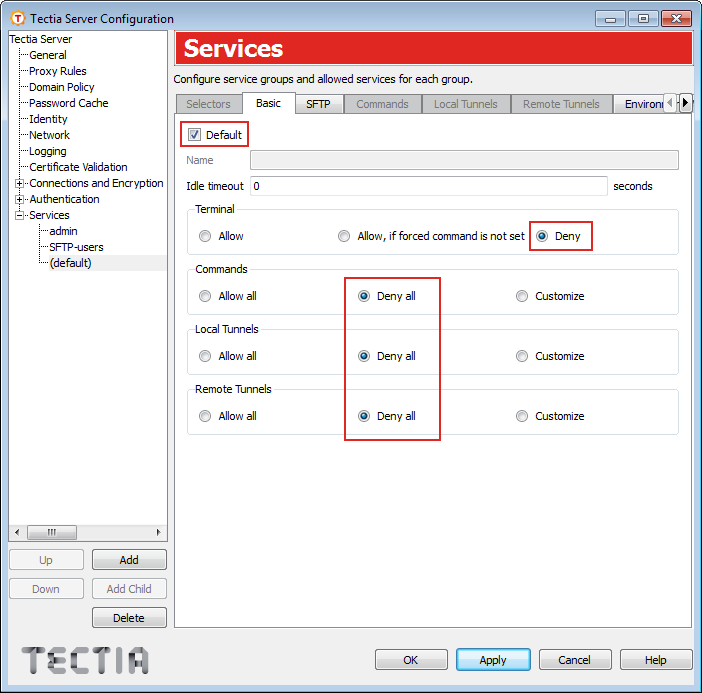Open the Remote Tunnels tab
This screenshot has height=693, width=702.
pos(561,104)
